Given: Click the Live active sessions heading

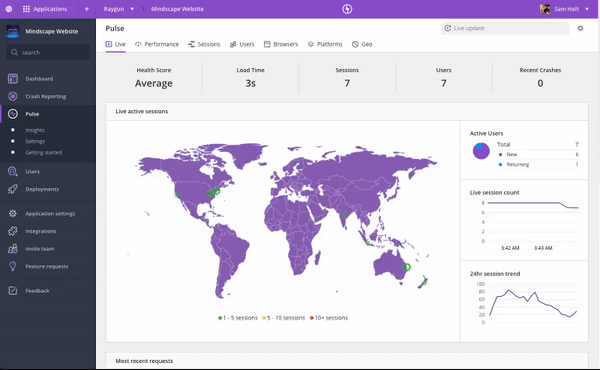Looking at the screenshot, I should (142, 111).
